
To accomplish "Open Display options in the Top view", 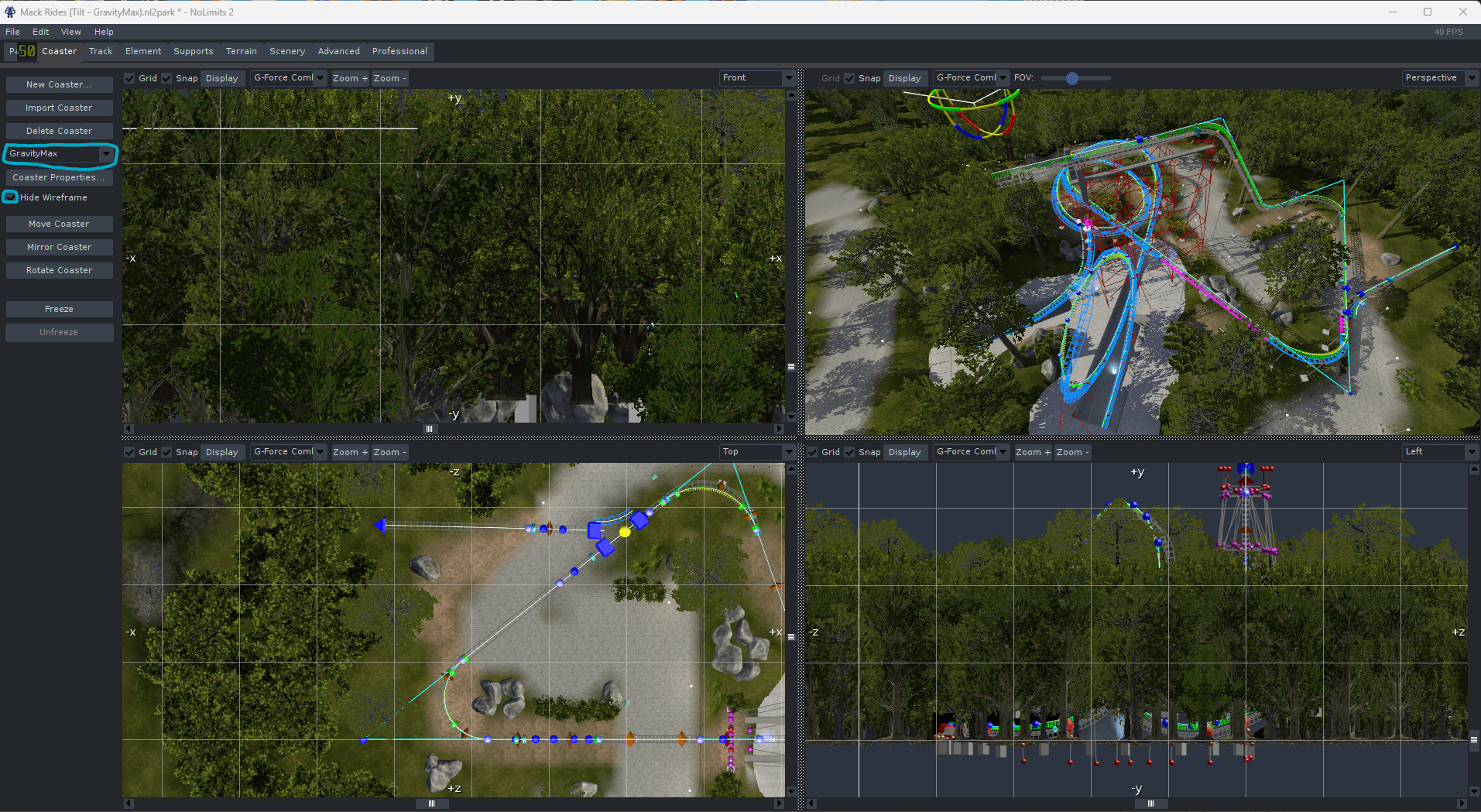I will (x=221, y=452).
